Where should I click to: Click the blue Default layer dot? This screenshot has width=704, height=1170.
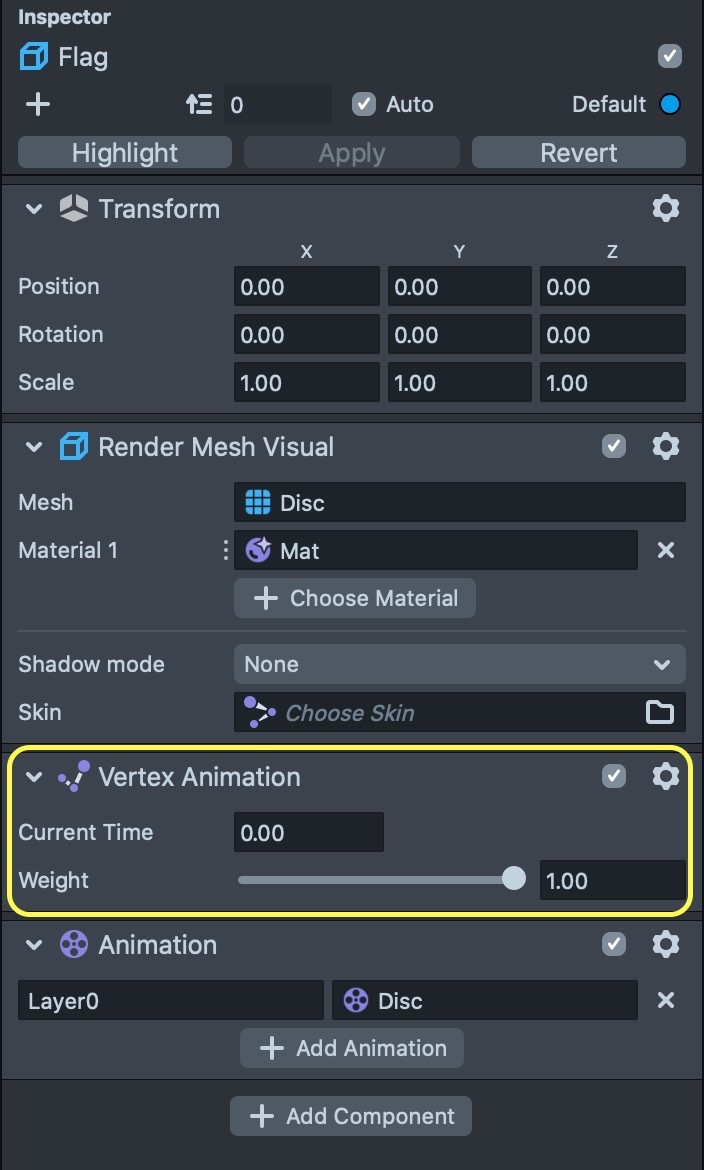670,104
